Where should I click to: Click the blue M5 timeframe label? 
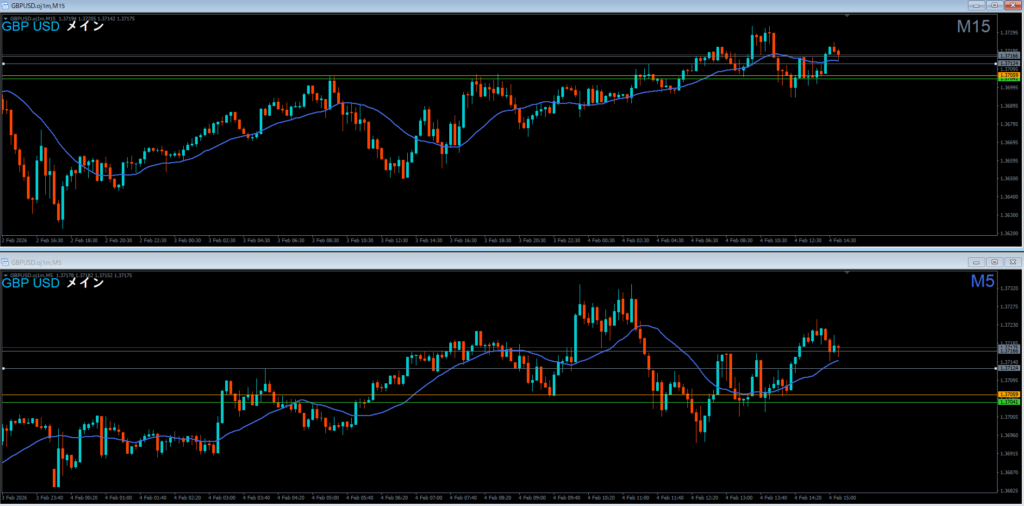point(981,283)
